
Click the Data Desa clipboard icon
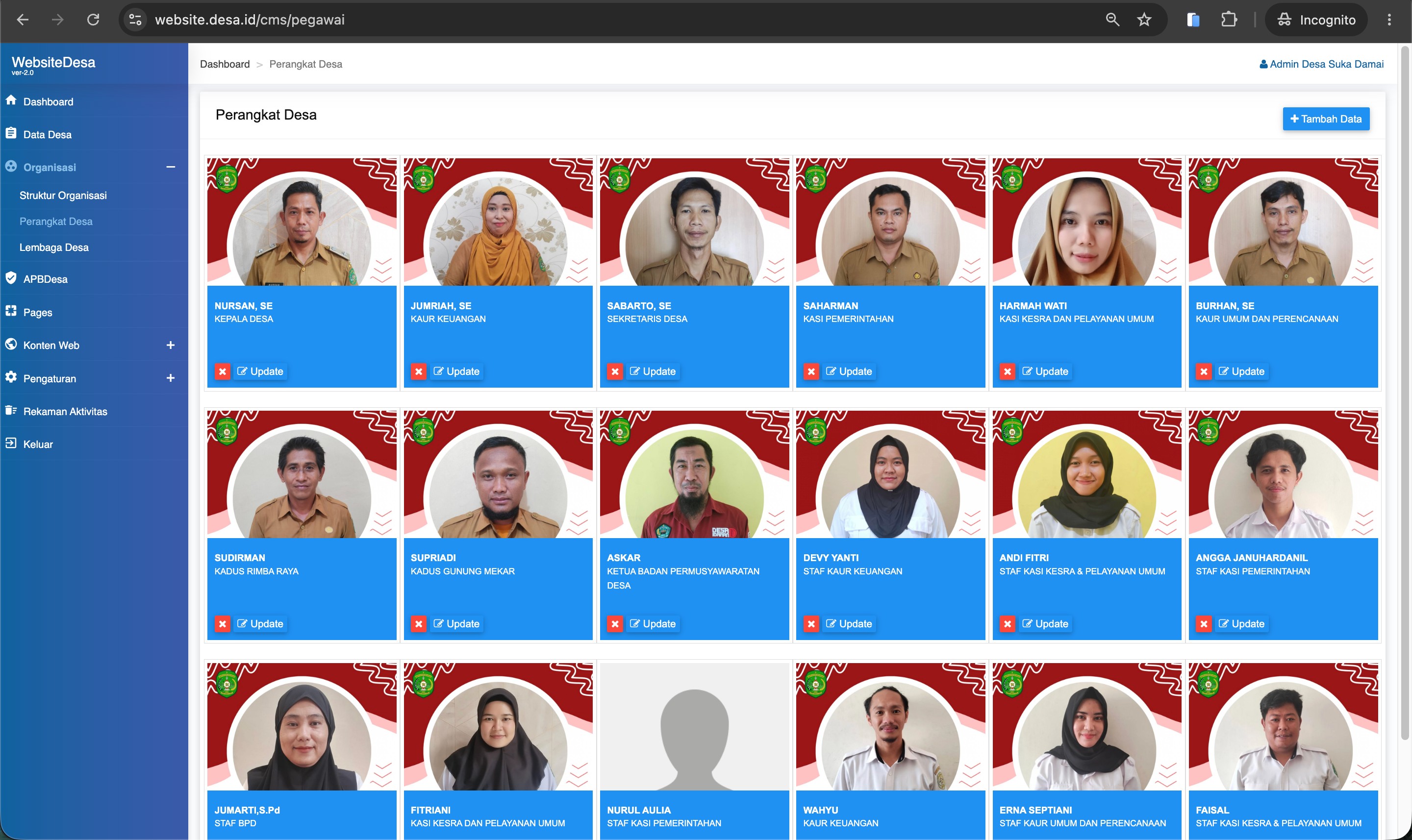click(11, 133)
